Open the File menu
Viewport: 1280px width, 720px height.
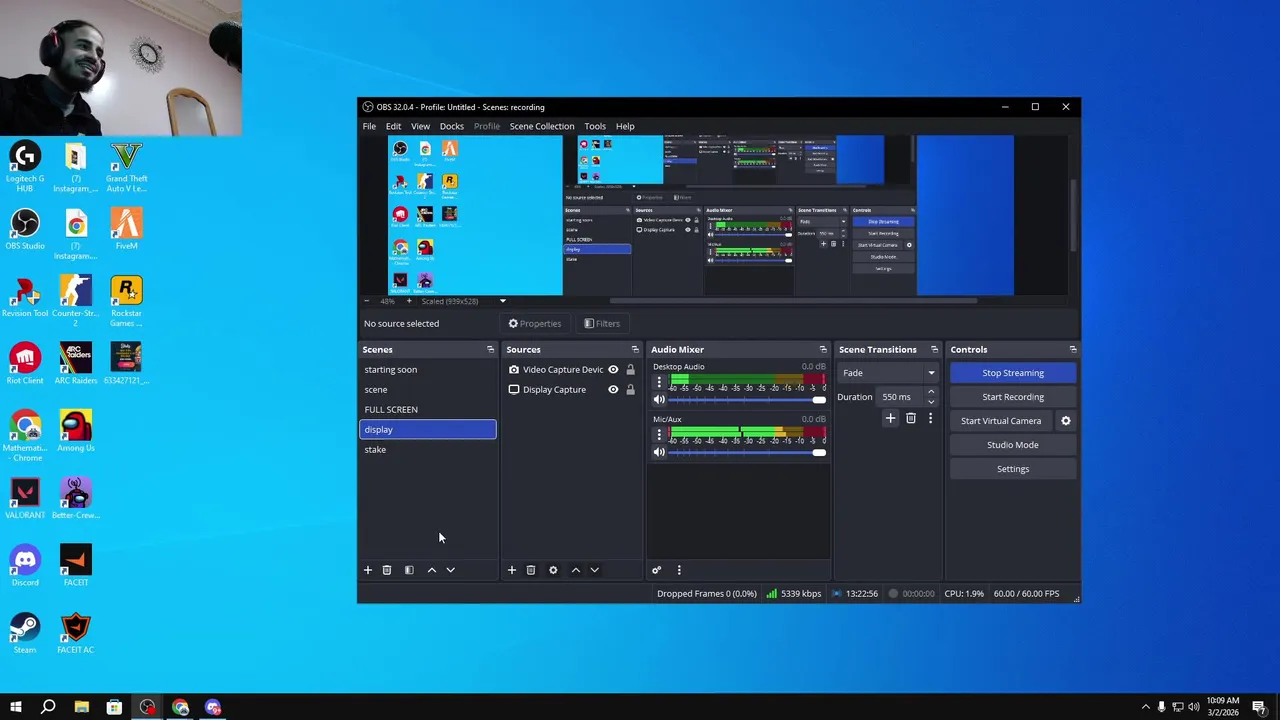(x=369, y=127)
